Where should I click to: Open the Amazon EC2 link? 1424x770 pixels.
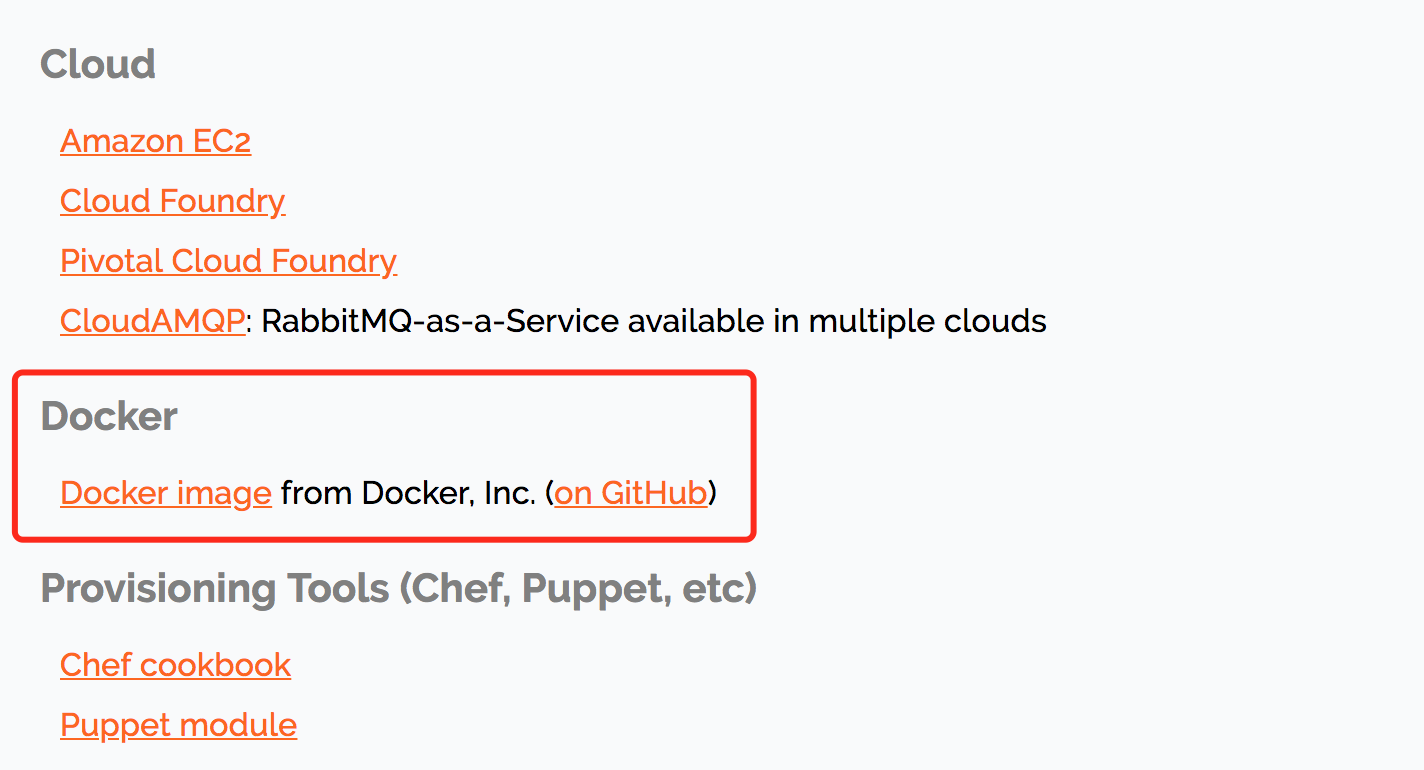click(x=155, y=141)
